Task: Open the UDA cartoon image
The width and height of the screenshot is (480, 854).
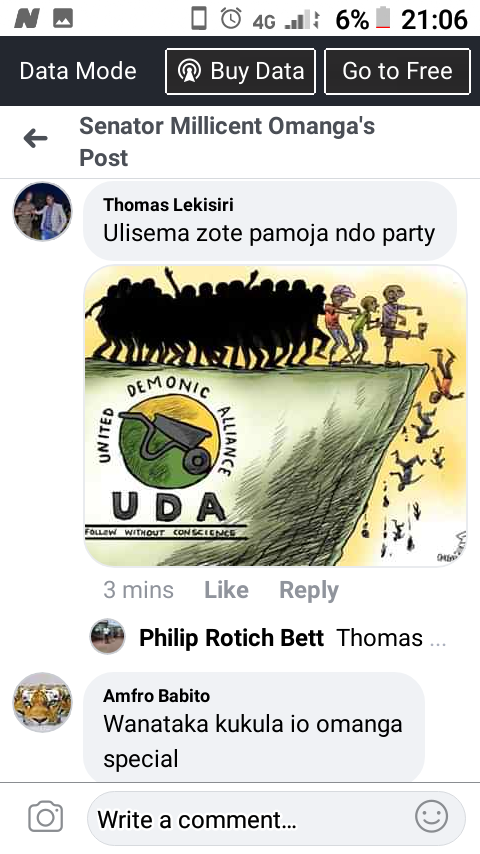Action: [x=276, y=416]
